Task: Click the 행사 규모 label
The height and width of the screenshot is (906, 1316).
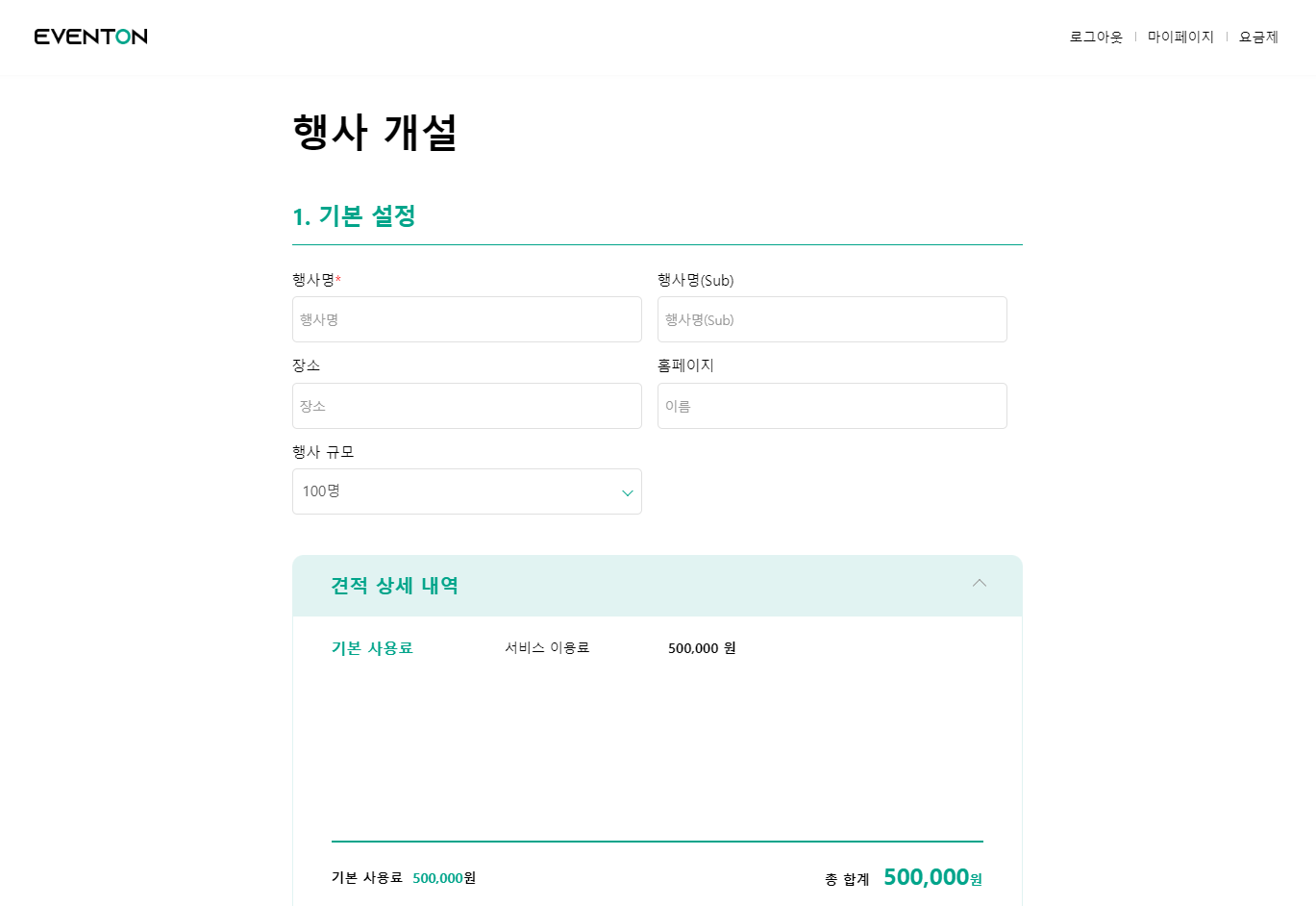Action: coord(323,452)
